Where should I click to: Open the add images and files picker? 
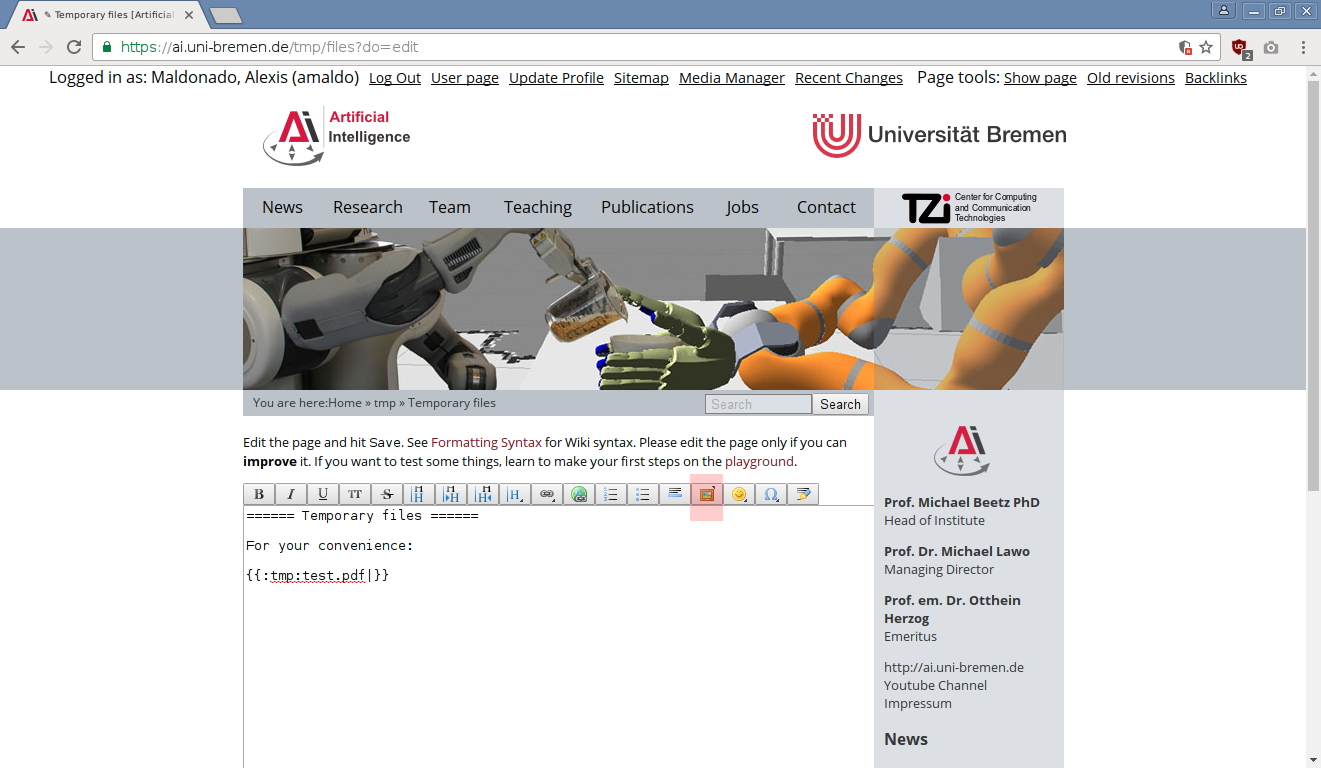coord(706,494)
